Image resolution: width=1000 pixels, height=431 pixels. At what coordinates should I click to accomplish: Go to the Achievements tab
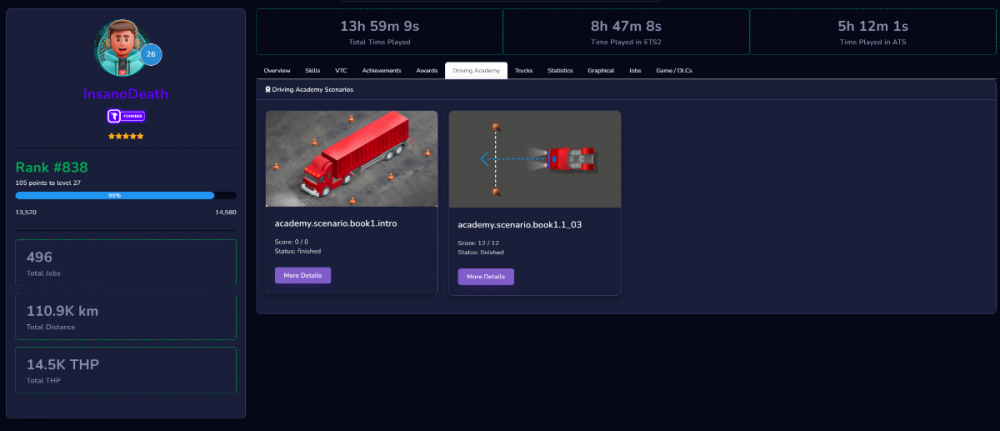click(x=381, y=71)
